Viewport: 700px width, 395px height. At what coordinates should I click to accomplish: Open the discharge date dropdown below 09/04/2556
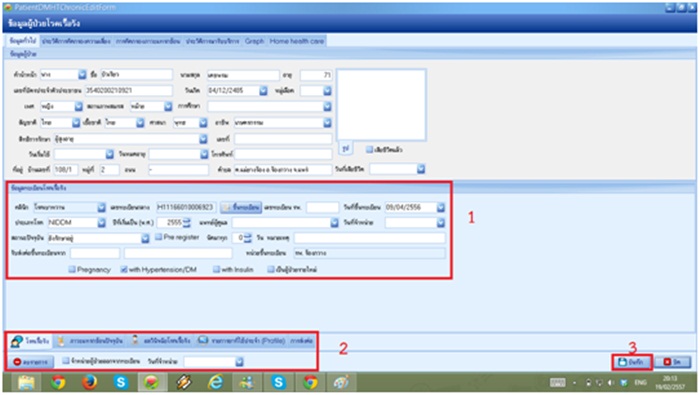(x=441, y=222)
